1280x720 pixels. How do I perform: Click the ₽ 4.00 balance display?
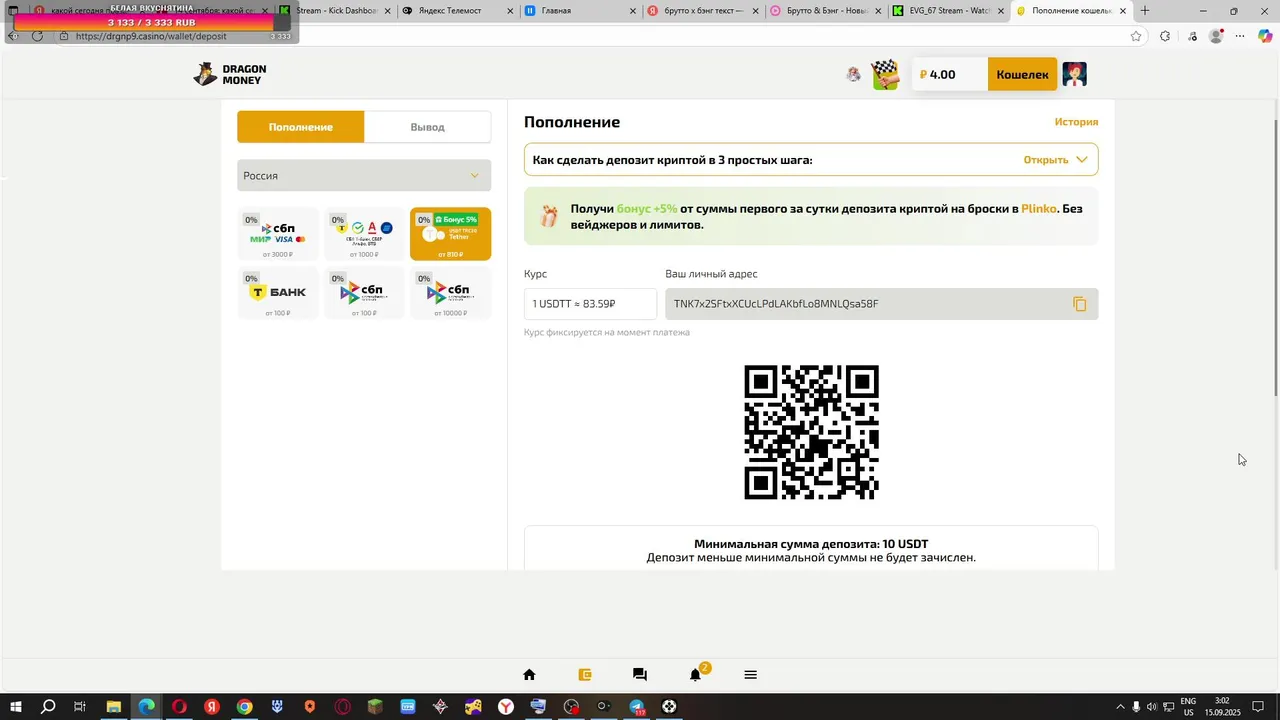point(949,74)
